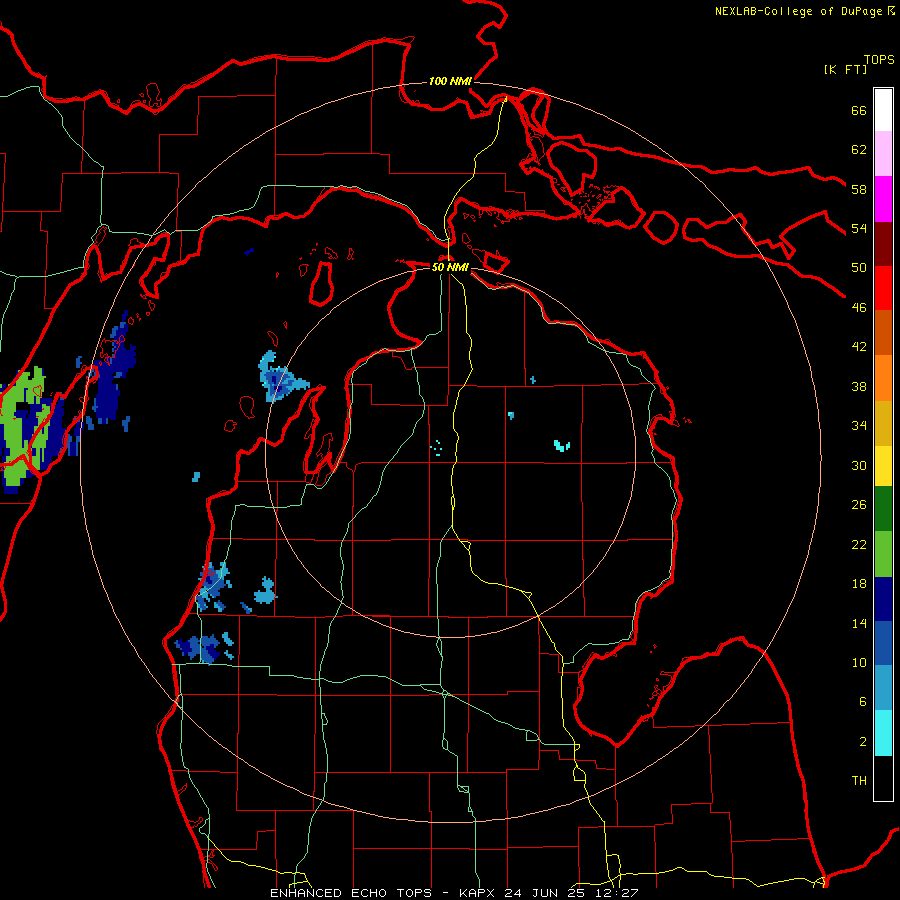Click the 10 legend value

[x=859, y=662]
